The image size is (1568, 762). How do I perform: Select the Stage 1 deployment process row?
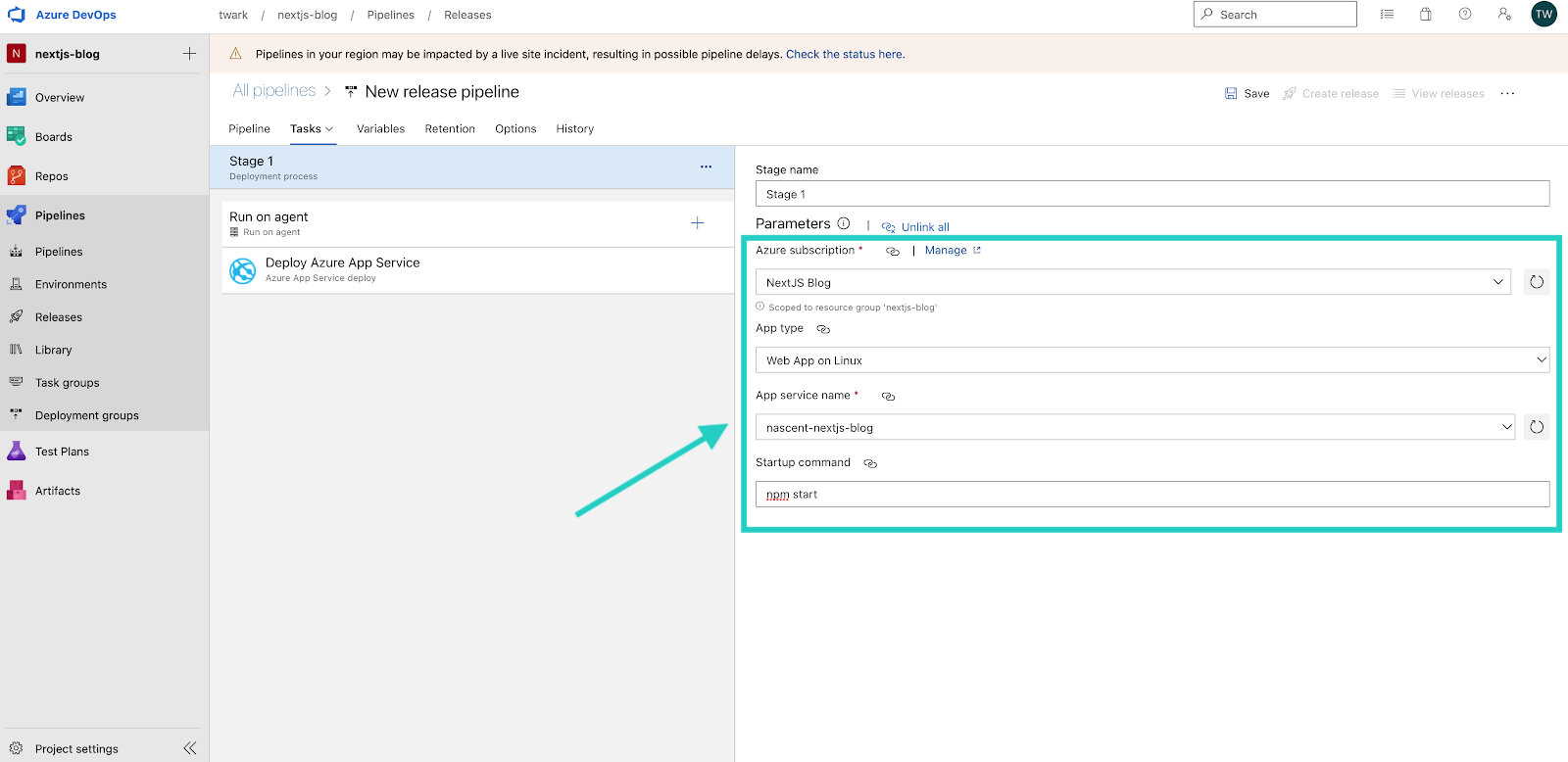pos(472,167)
